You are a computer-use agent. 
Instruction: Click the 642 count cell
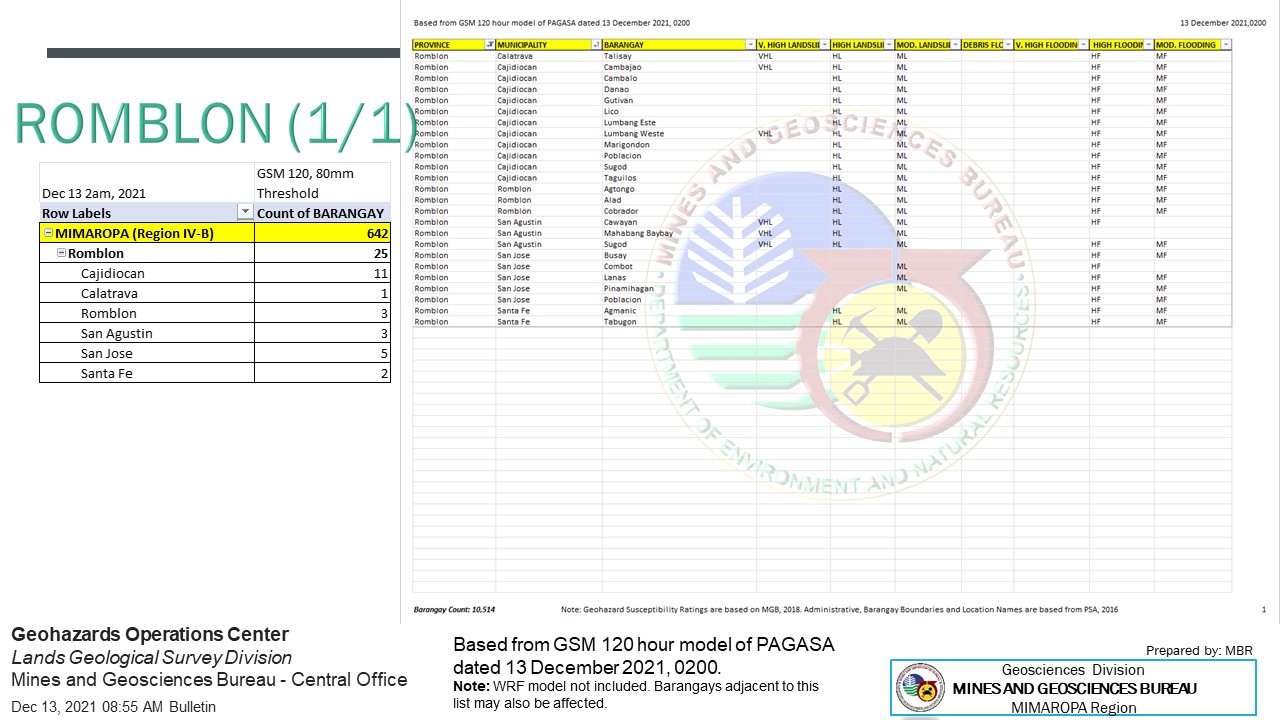322,233
